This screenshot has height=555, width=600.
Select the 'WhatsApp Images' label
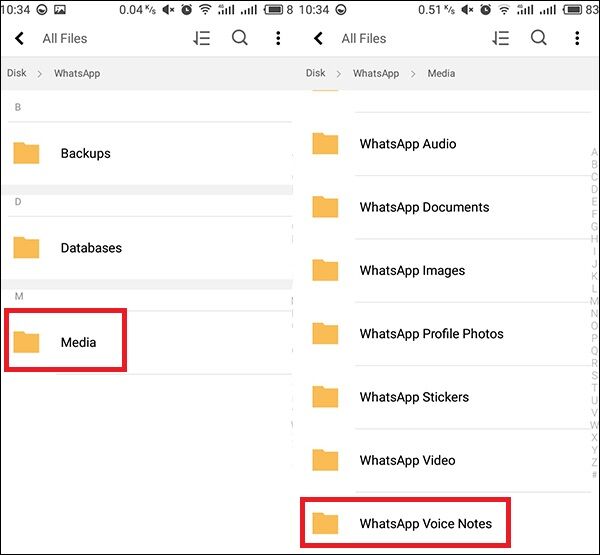[x=412, y=271]
